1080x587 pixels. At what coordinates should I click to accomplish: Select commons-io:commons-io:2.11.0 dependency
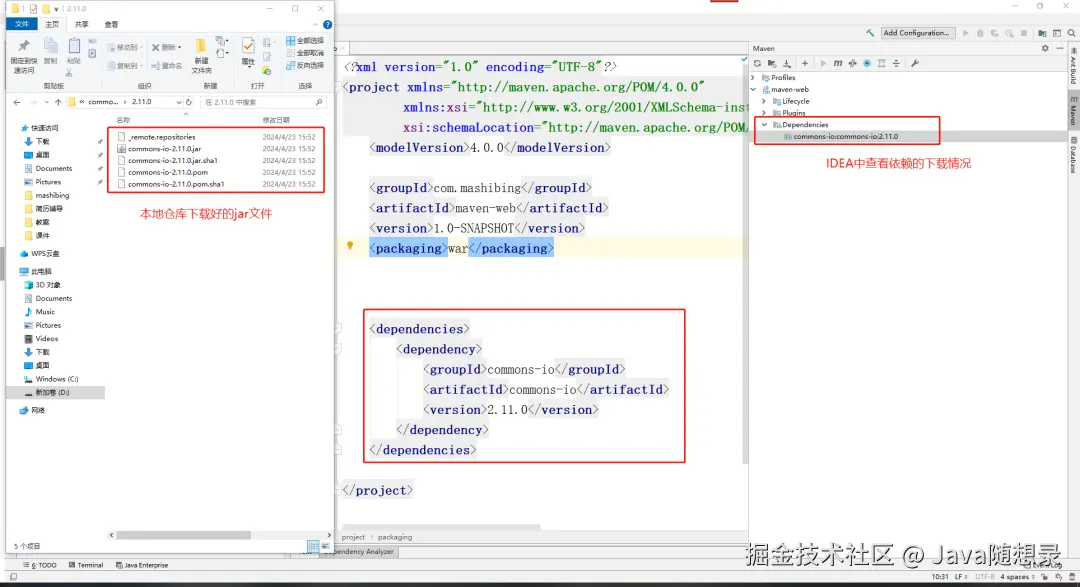pyautogui.click(x=845, y=136)
